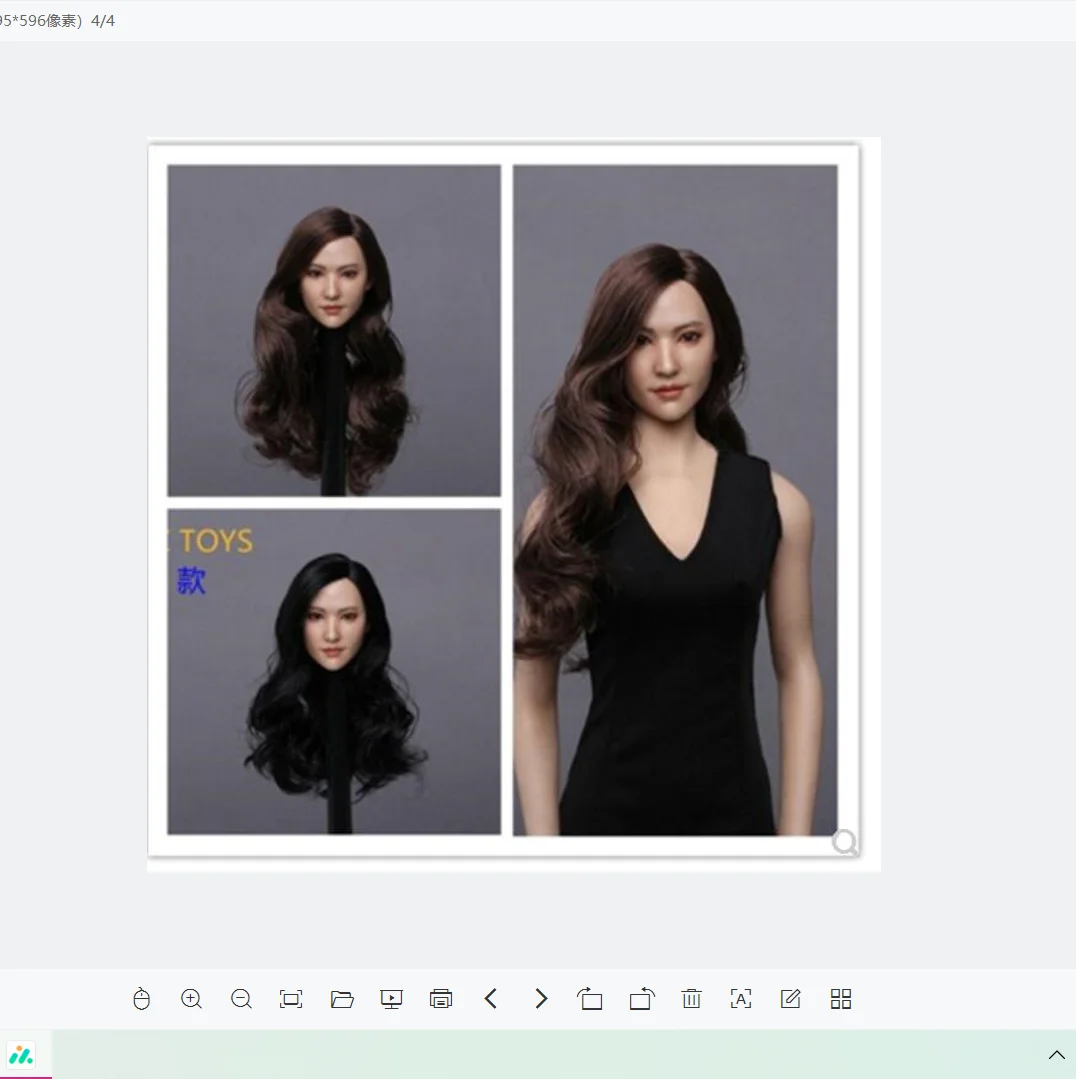
Task: Expand the bottom panel with the chevron
Action: coord(1056,1055)
